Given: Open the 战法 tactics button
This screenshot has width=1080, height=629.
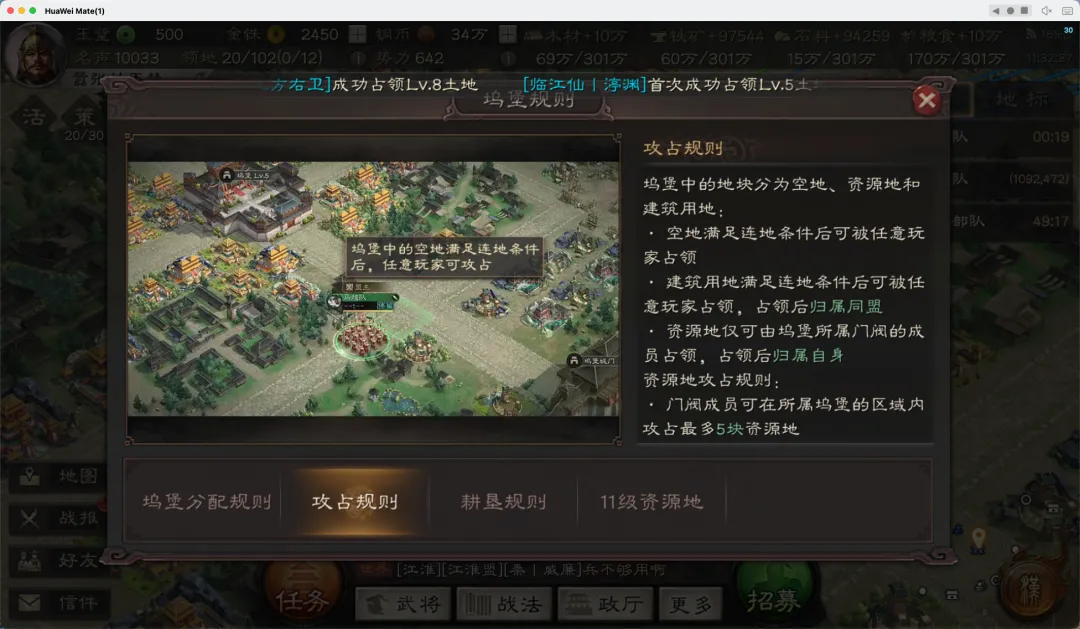Looking at the screenshot, I should click(504, 604).
